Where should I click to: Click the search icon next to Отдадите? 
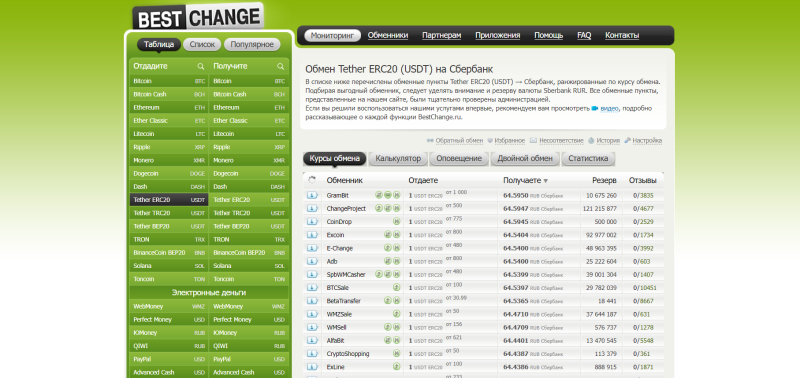click(x=201, y=66)
